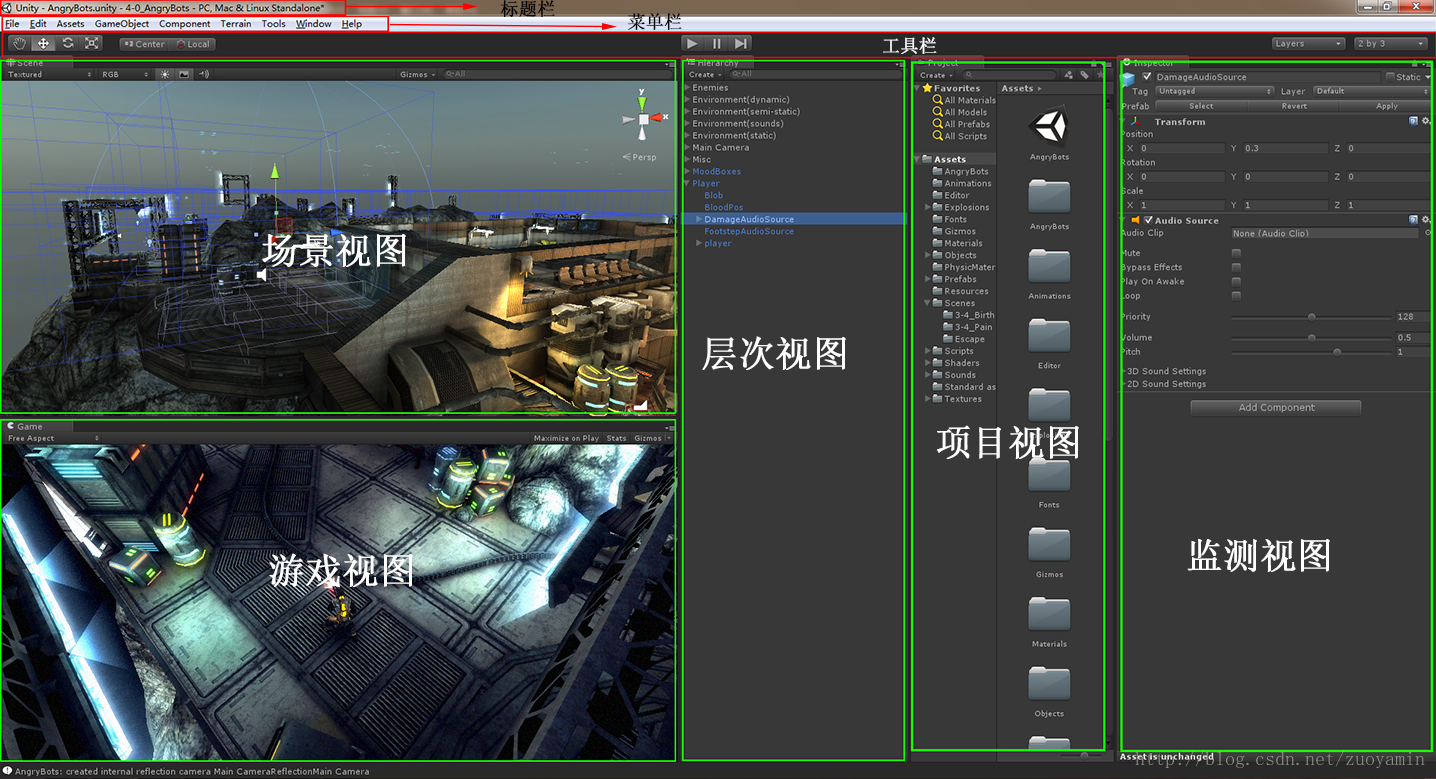Image resolution: width=1436 pixels, height=779 pixels.
Task: Select the Hand tool in the toolbar
Action: (x=19, y=43)
